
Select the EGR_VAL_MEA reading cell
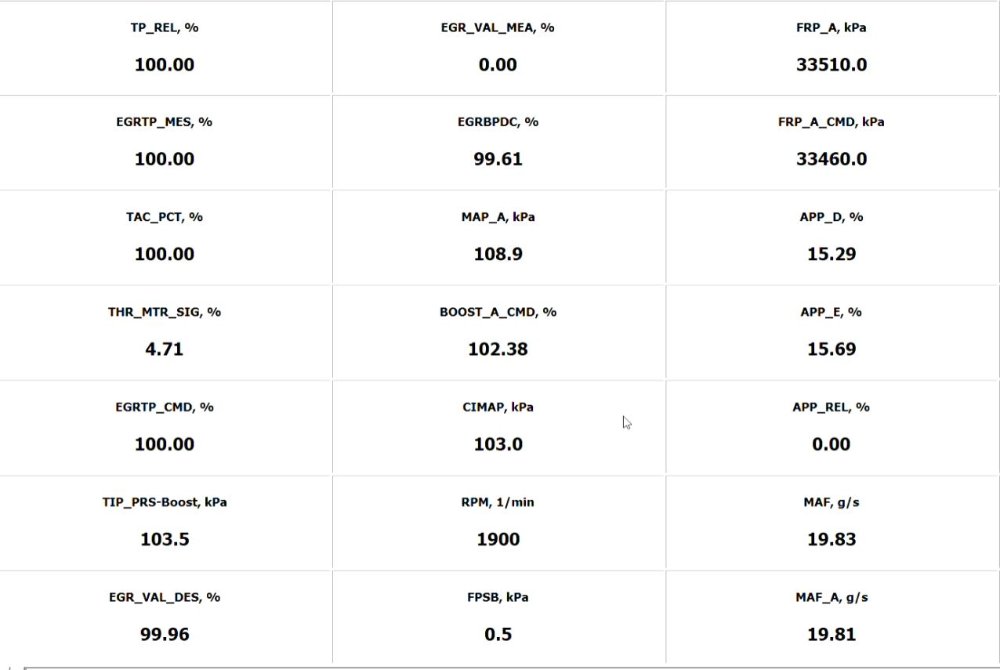498,48
